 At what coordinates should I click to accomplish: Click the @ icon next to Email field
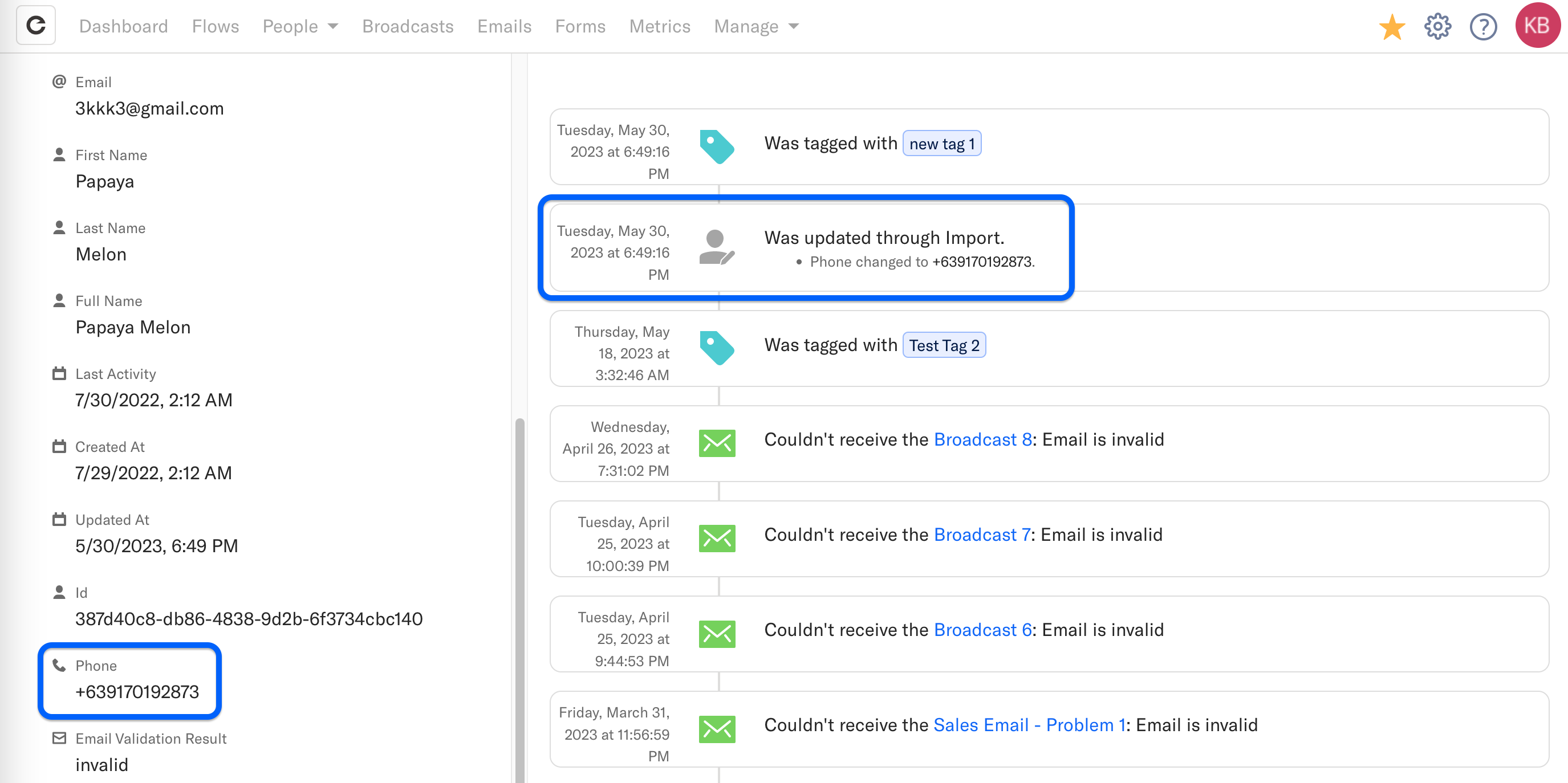59,81
